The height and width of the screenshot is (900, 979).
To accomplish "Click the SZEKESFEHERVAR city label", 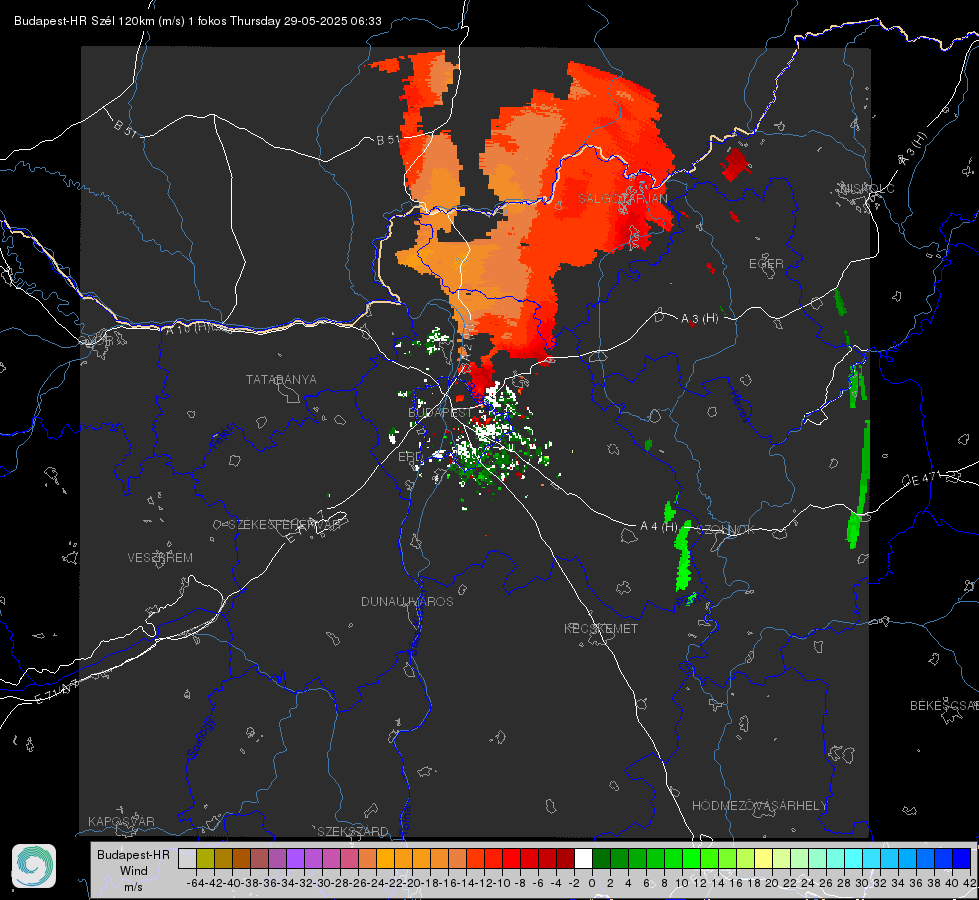I will [x=284, y=525].
